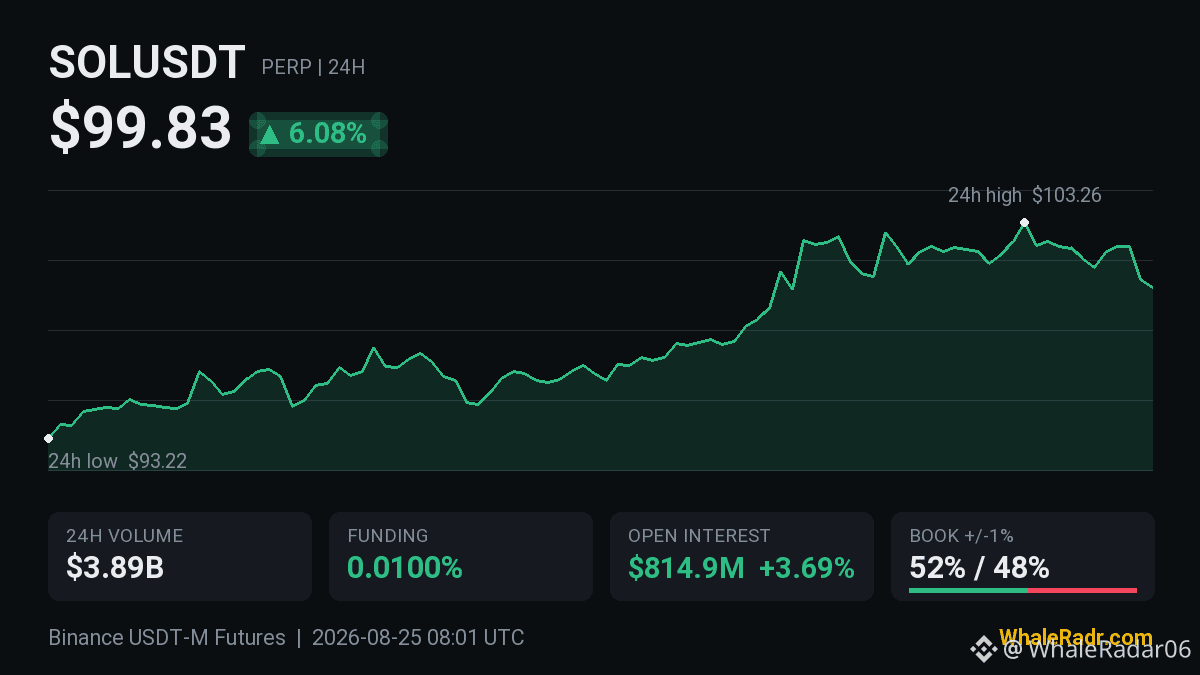The width and height of the screenshot is (1200, 675).
Task: Click the $814.9M open interest value
Action: [x=686, y=568]
